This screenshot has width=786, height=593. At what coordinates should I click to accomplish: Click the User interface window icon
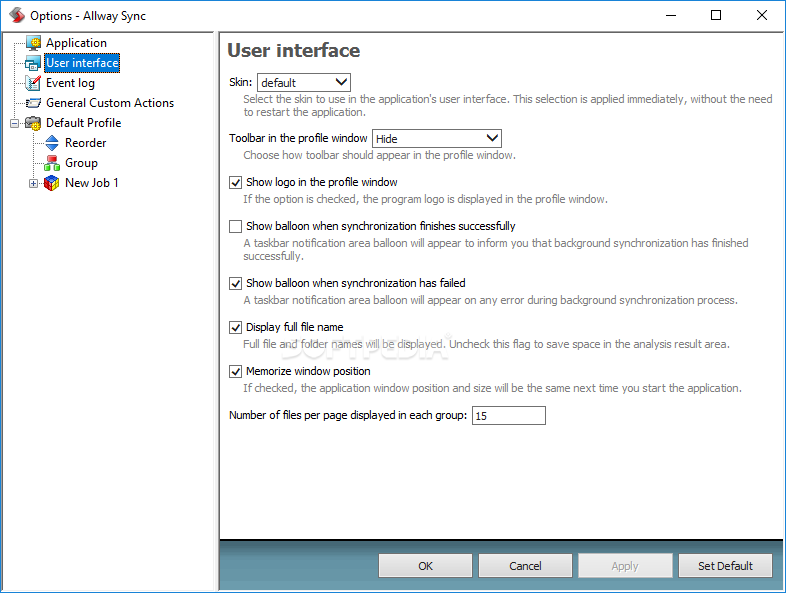pyautogui.click(x=33, y=63)
